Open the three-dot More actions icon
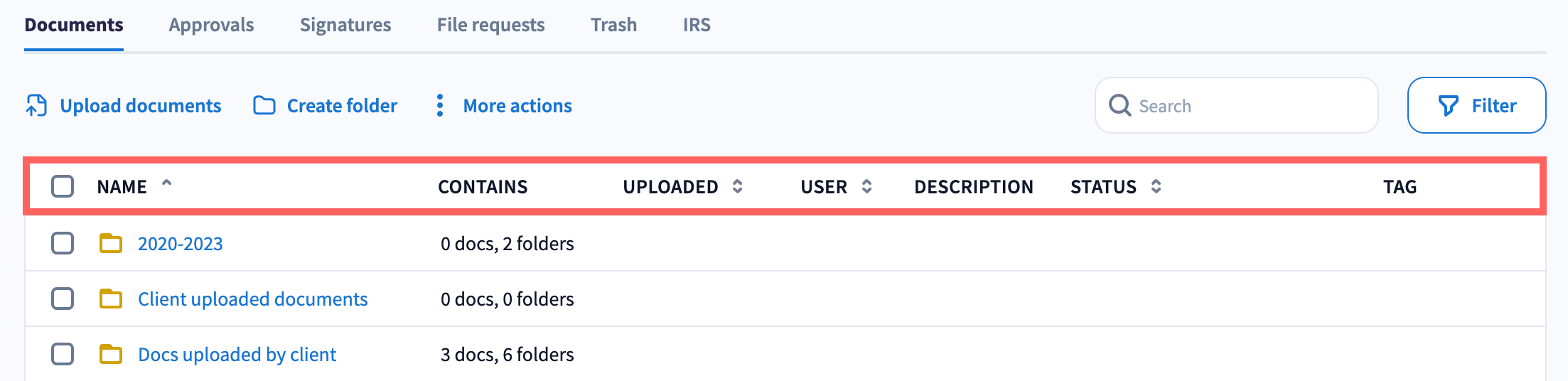This screenshot has height=381, width=1568. pyautogui.click(x=440, y=105)
